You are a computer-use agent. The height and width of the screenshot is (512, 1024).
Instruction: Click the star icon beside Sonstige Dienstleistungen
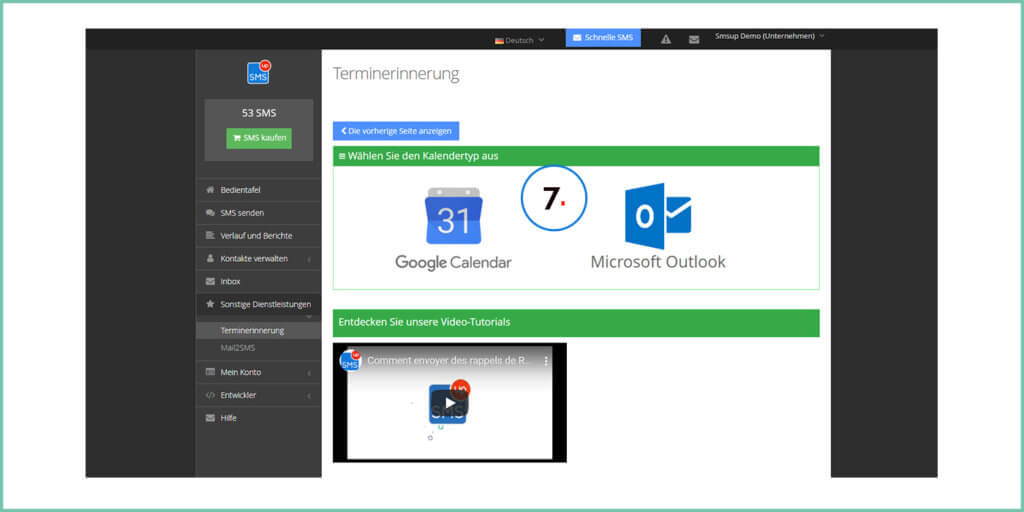coord(210,304)
